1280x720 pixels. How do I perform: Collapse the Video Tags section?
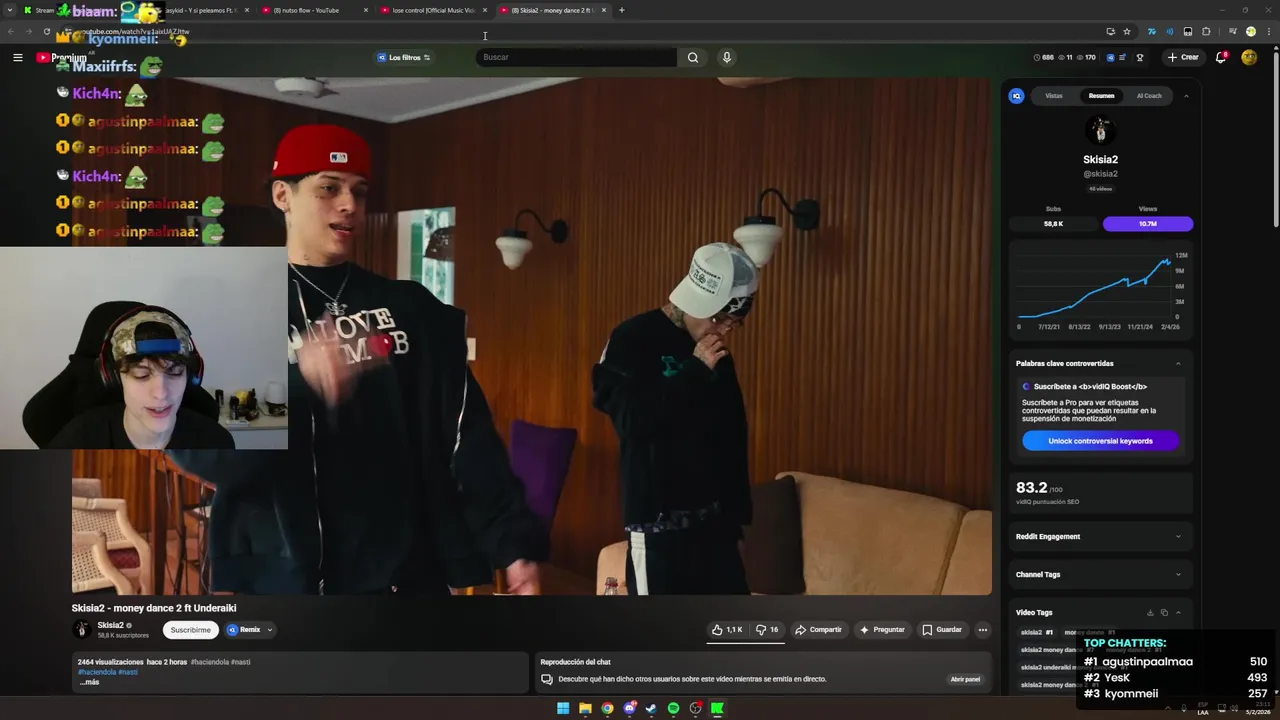[1178, 612]
